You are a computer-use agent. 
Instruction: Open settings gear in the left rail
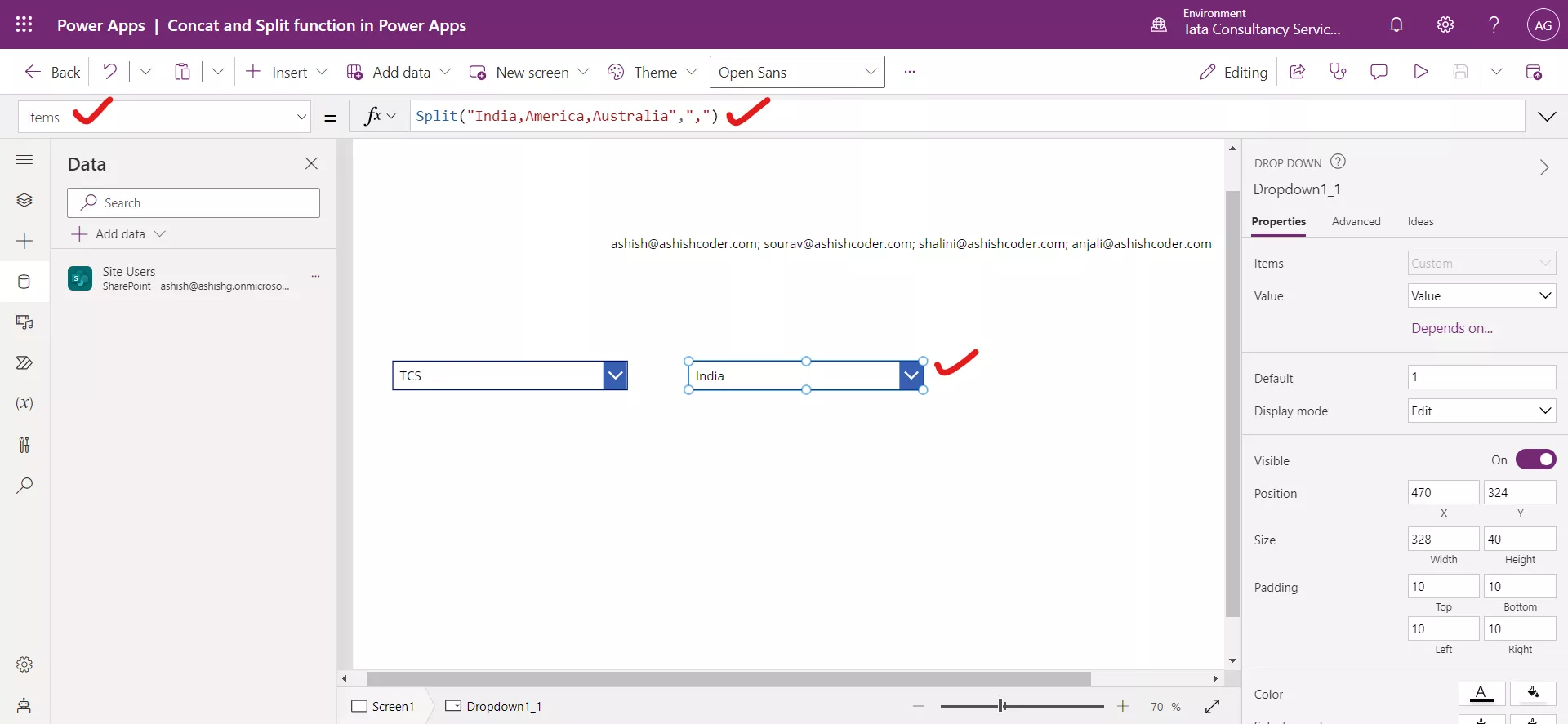tap(24, 664)
